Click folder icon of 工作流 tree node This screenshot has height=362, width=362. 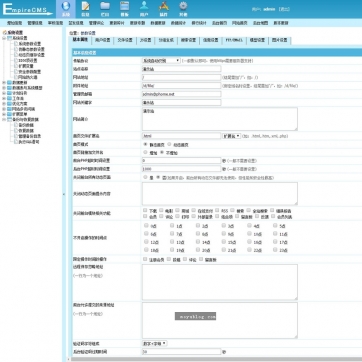pyautogui.click(x=9, y=99)
